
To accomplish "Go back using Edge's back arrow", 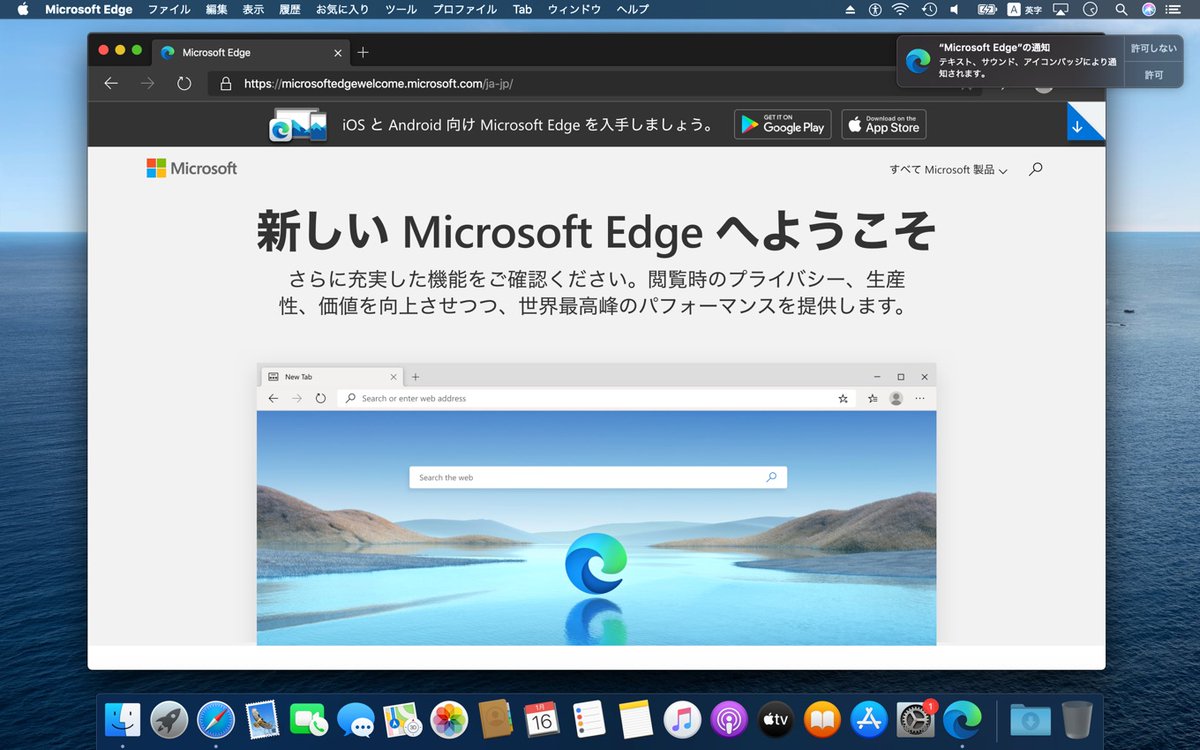I will coord(111,83).
